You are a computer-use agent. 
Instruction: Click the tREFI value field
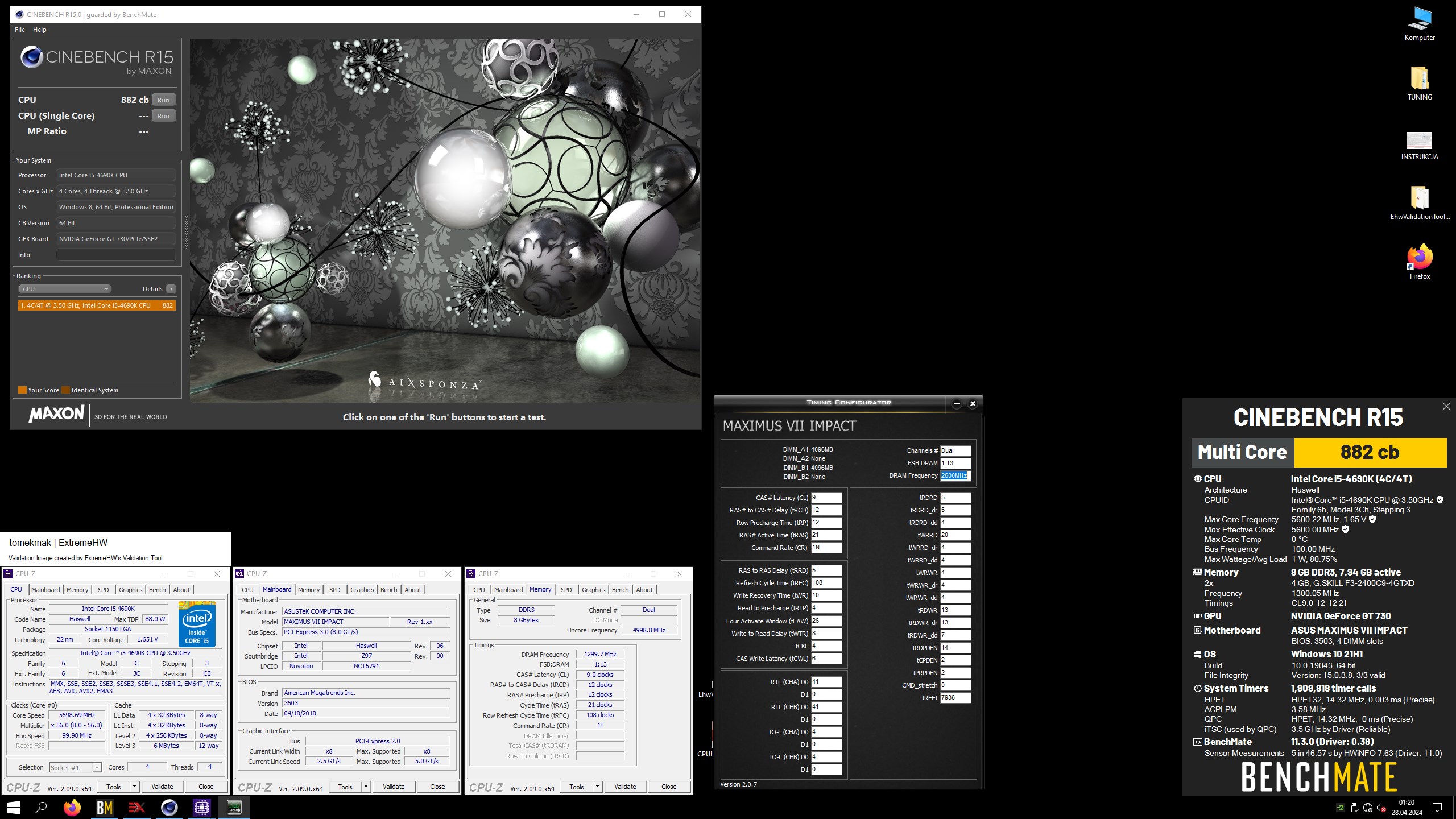(955, 698)
